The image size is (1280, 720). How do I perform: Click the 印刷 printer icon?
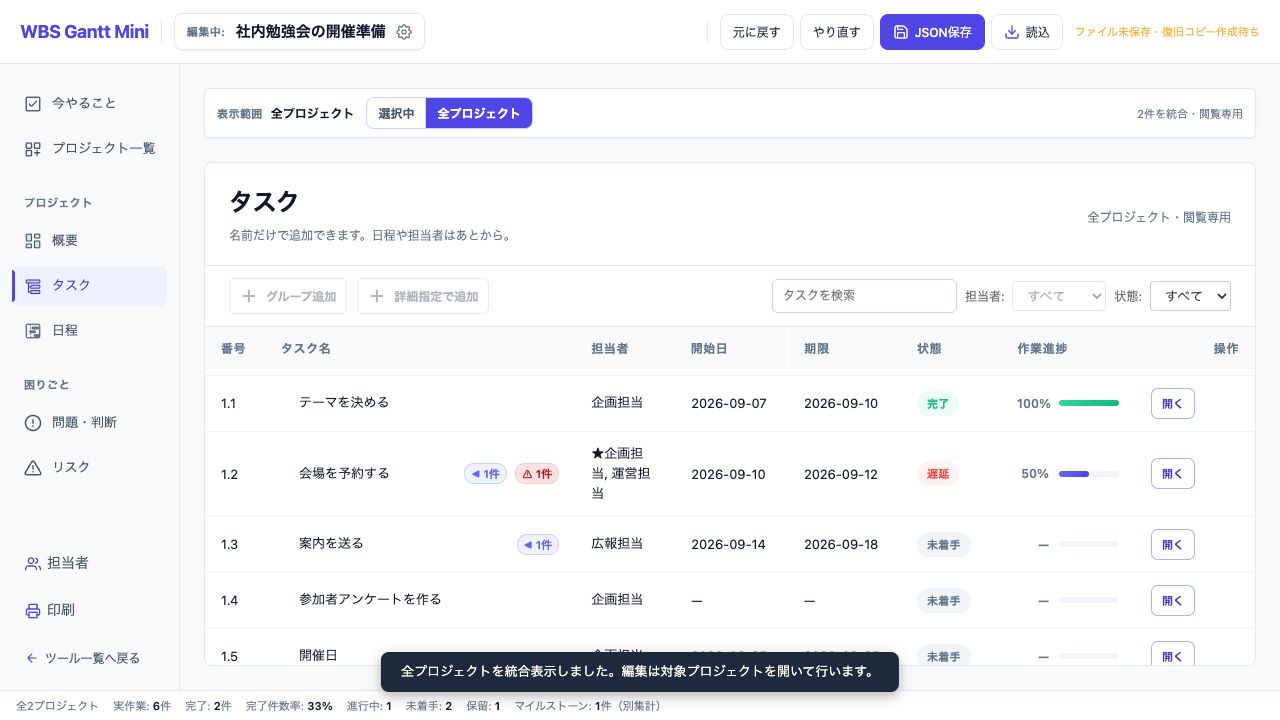pyautogui.click(x=33, y=610)
